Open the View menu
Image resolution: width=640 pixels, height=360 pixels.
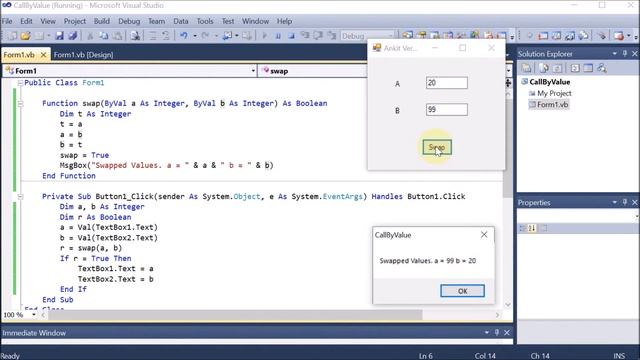tap(48, 21)
